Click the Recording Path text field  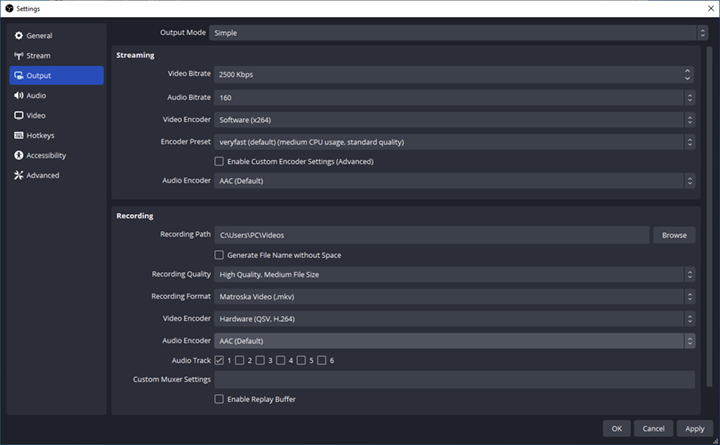tap(432, 235)
